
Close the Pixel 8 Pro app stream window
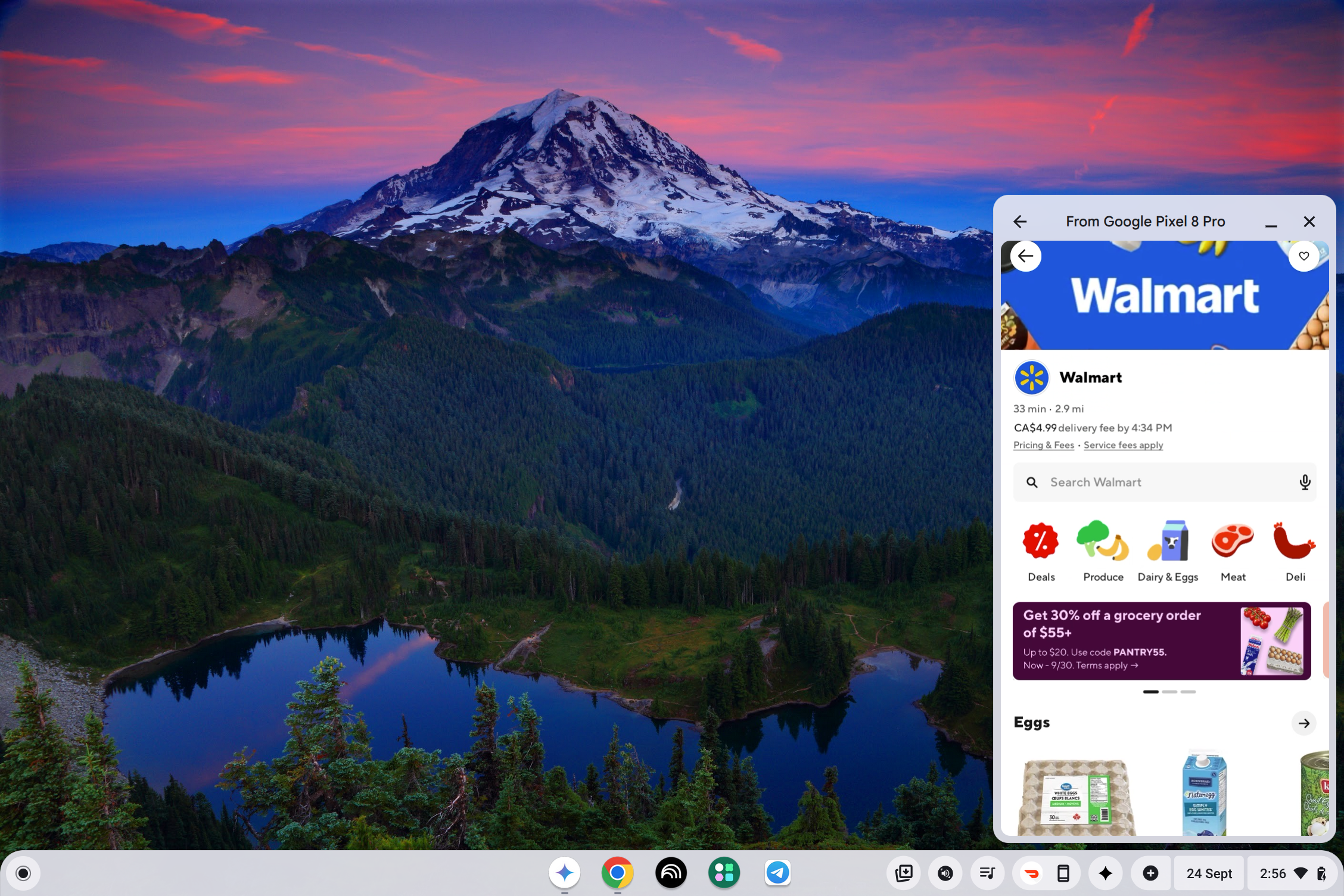[x=1309, y=222]
